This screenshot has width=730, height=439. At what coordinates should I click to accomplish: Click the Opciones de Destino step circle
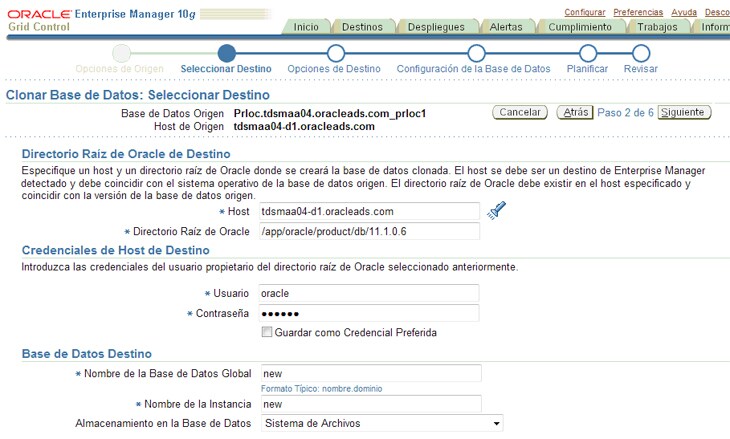(336, 54)
